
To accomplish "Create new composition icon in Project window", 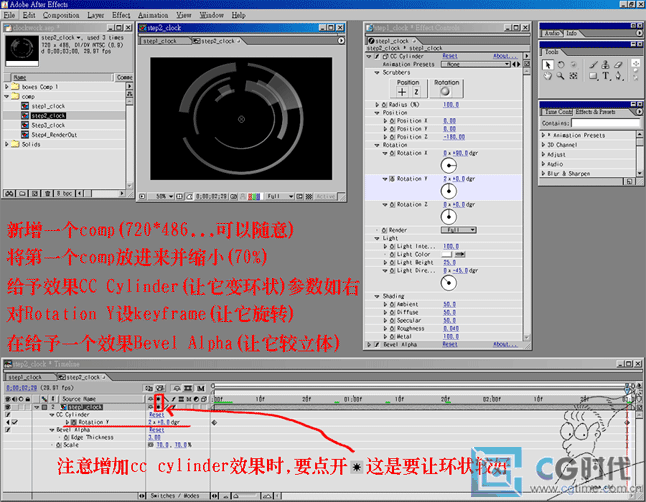I will [x=35, y=193].
